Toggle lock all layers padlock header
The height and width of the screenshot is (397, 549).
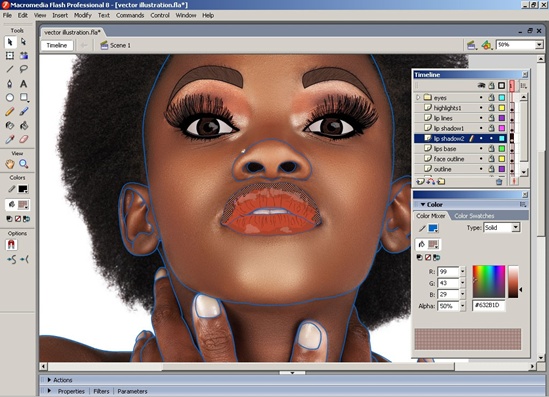(492, 85)
